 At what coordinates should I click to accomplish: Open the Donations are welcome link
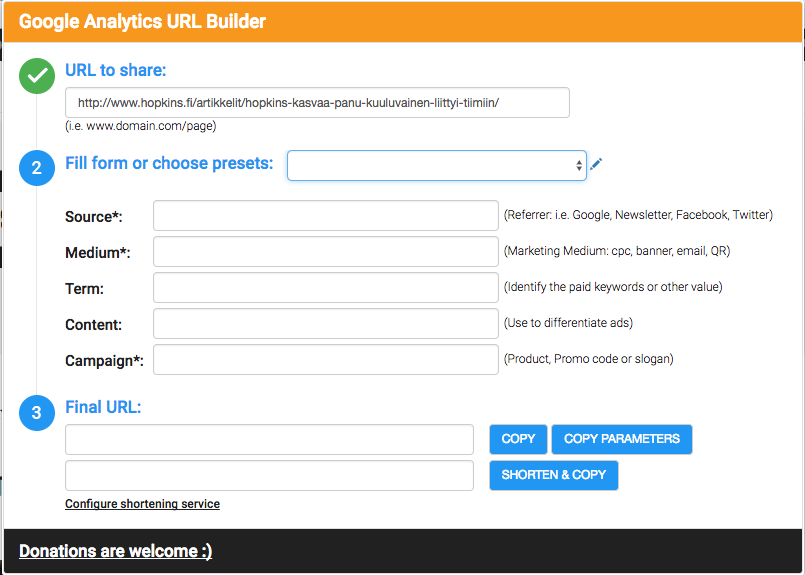click(x=116, y=551)
